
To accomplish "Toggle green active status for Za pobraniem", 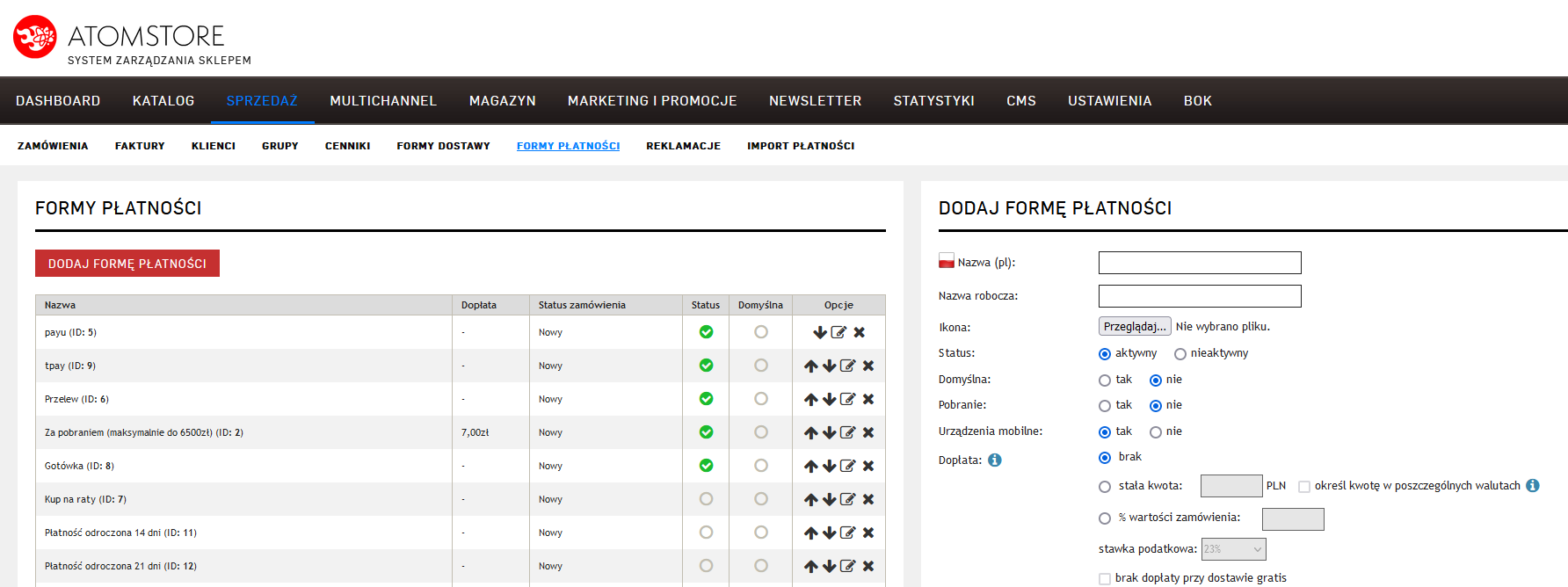I will (x=706, y=432).
